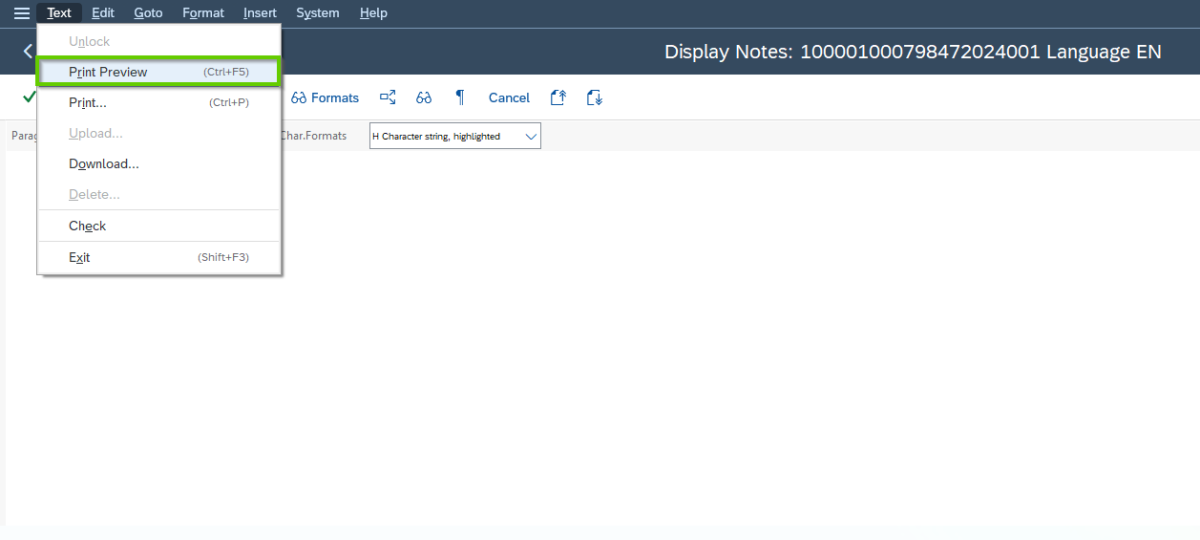Click the Check menu entry
The height and width of the screenshot is (540, 1200).
tap(87, 226)
